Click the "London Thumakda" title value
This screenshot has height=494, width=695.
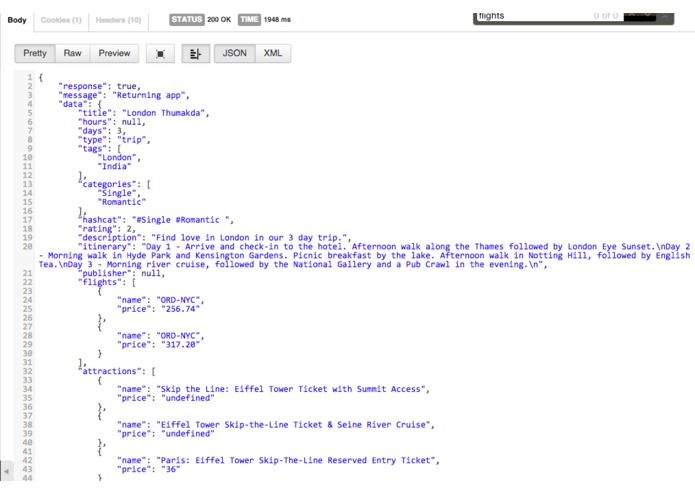coord(163,113)
